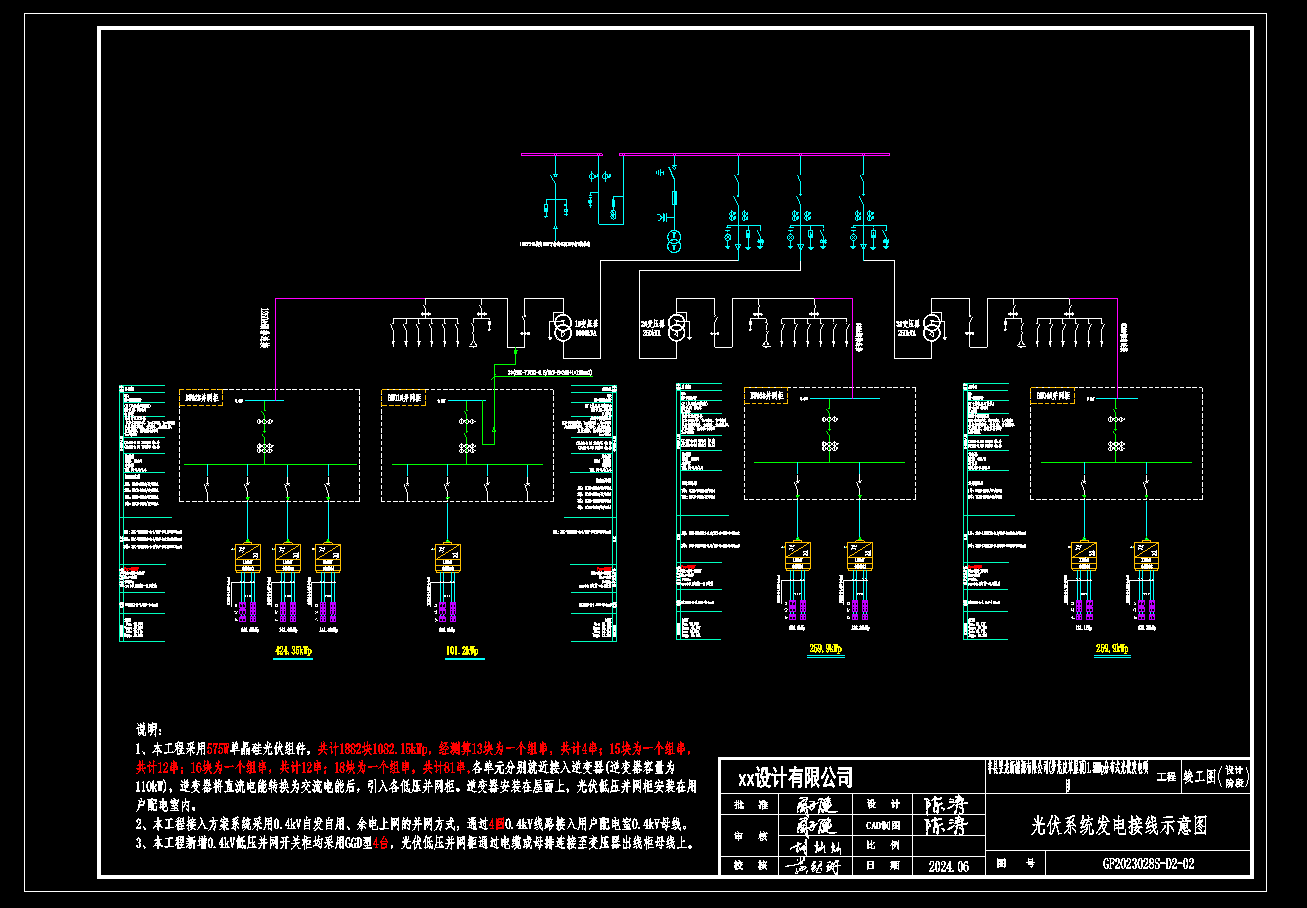Select the drawing title 光伏系统发电接线示意图
The image size is (1307, 908).
1119,826
